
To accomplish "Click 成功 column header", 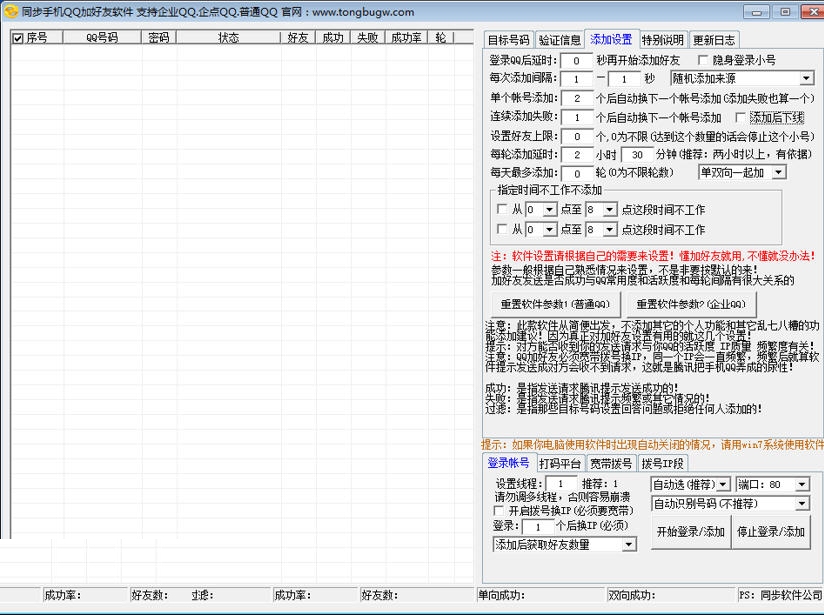I will coord(333,37).
